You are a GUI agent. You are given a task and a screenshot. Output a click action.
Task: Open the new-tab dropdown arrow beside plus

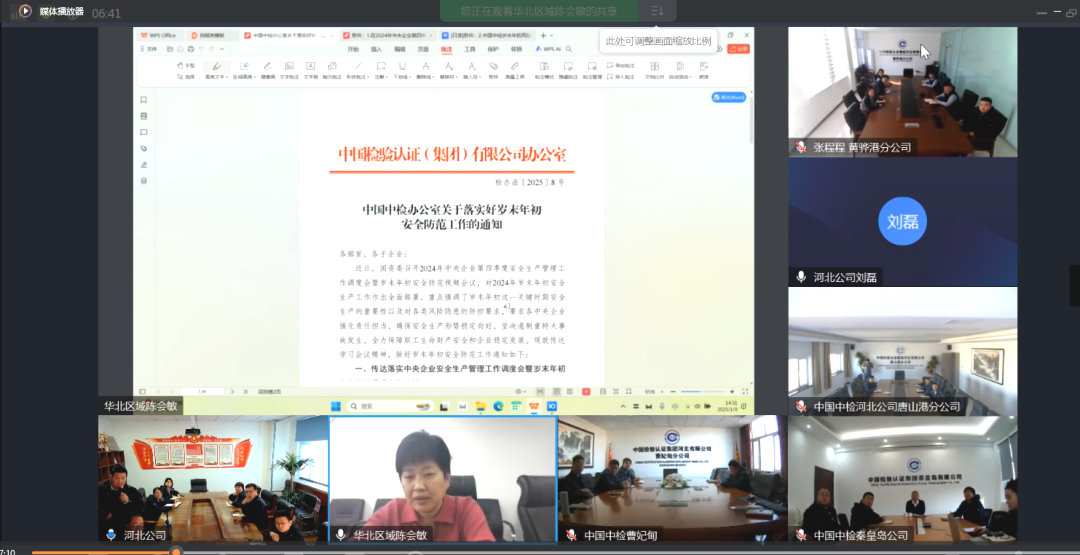tap(551, 35)
